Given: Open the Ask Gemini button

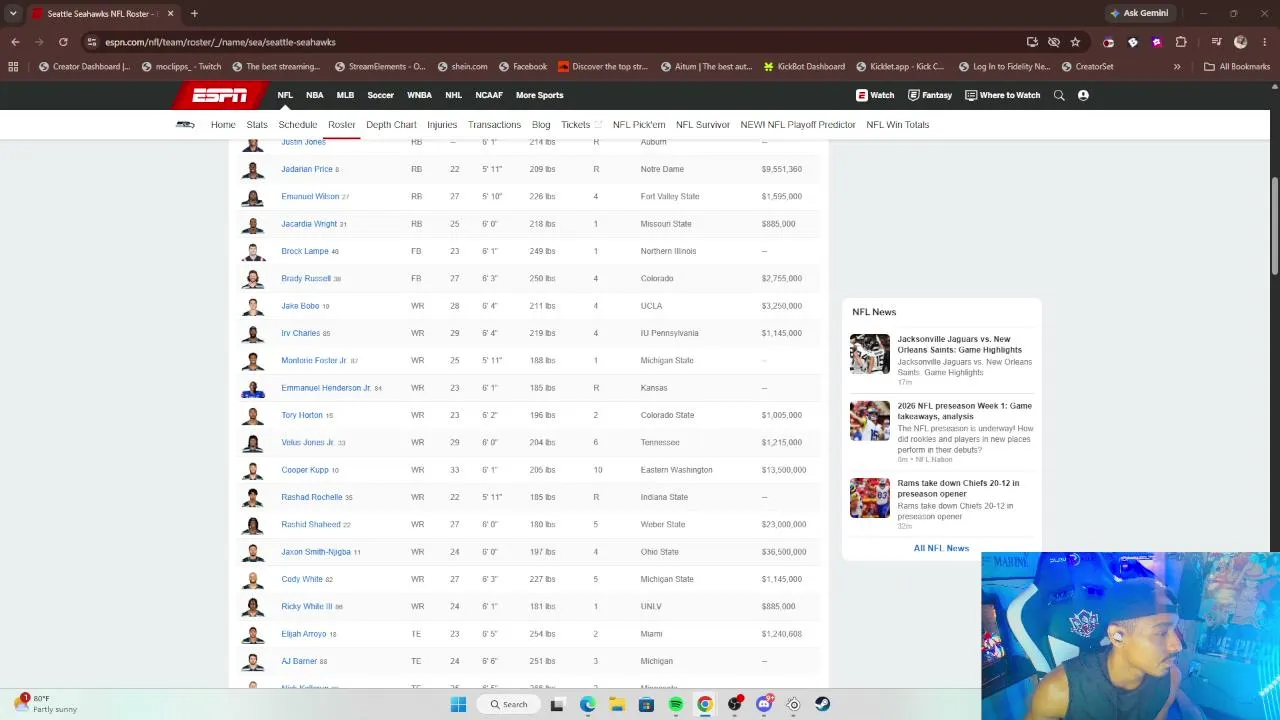Looking at the screenshot, I should 1139,14.
